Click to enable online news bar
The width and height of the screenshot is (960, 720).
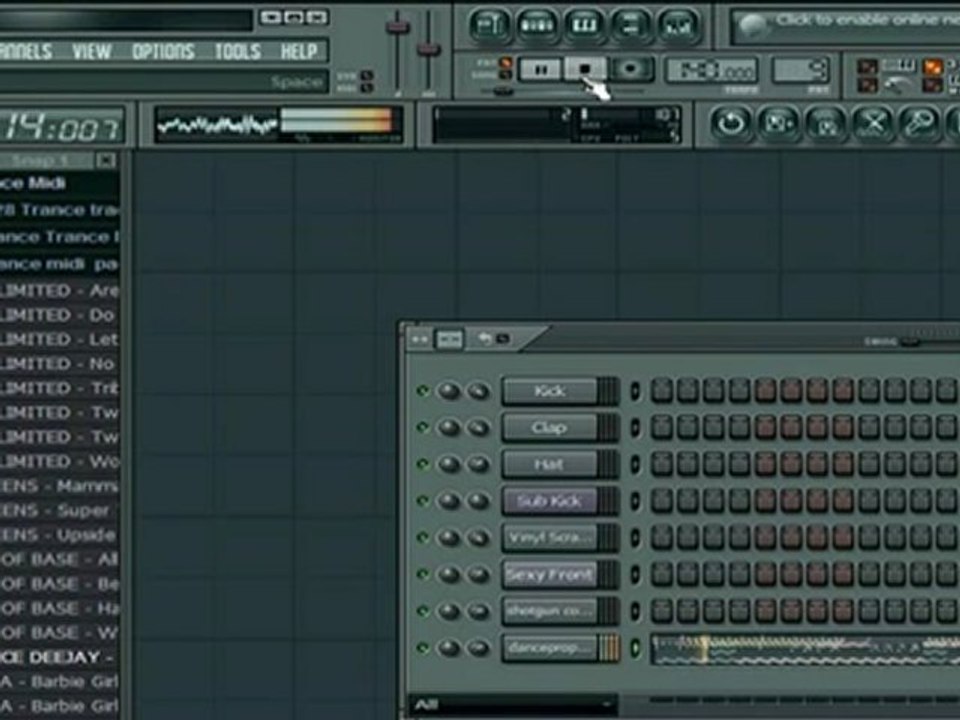(x=847, y=26)
